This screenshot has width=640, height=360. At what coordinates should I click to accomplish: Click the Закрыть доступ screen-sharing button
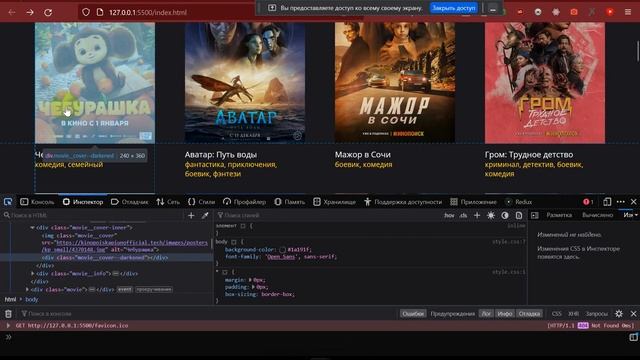[453, 8]
